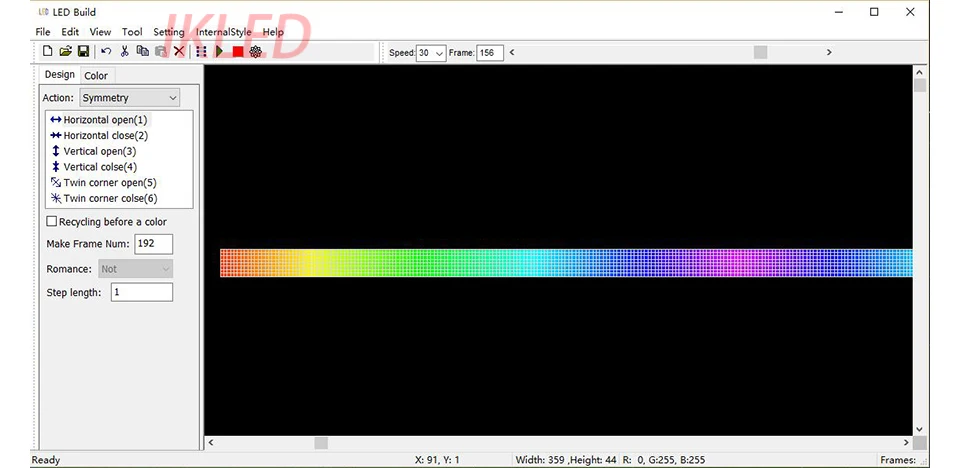Click the dotted grid layout icon

201,52
